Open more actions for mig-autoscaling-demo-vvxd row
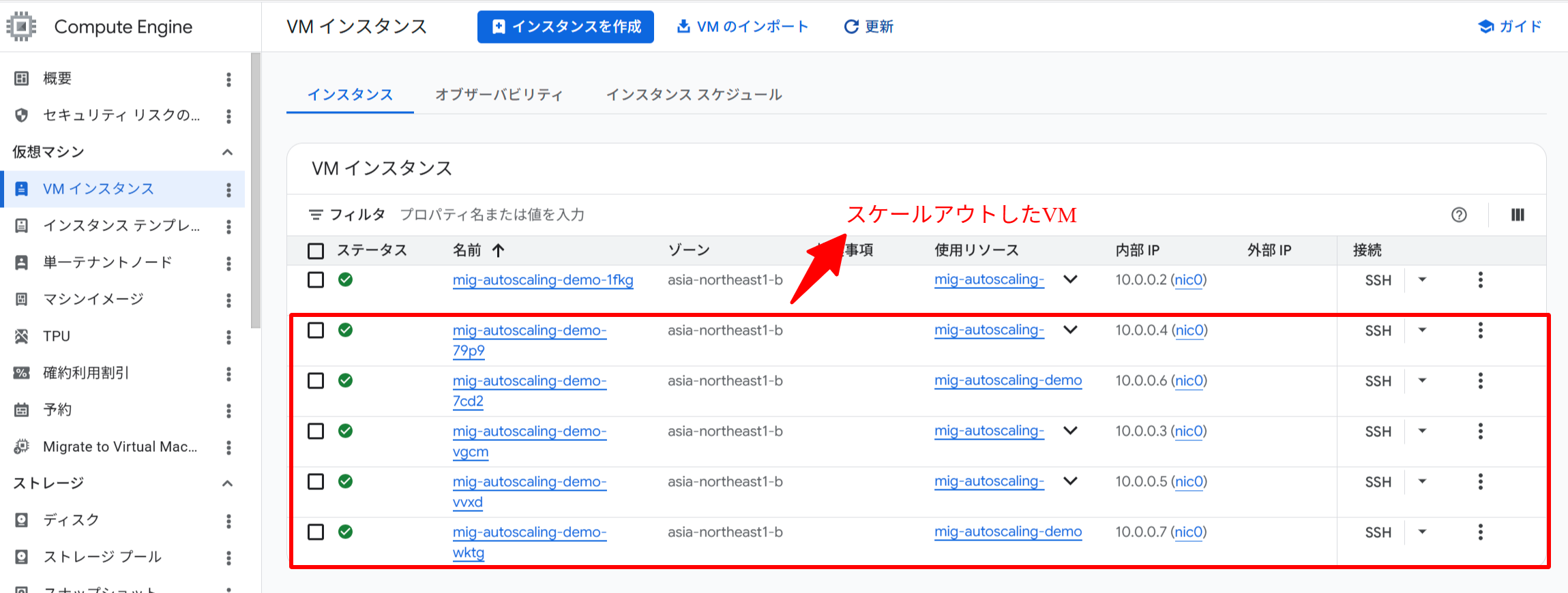Image resolution: width=1568 pixels, height=593 pixels. click(x=1481, y=482)
